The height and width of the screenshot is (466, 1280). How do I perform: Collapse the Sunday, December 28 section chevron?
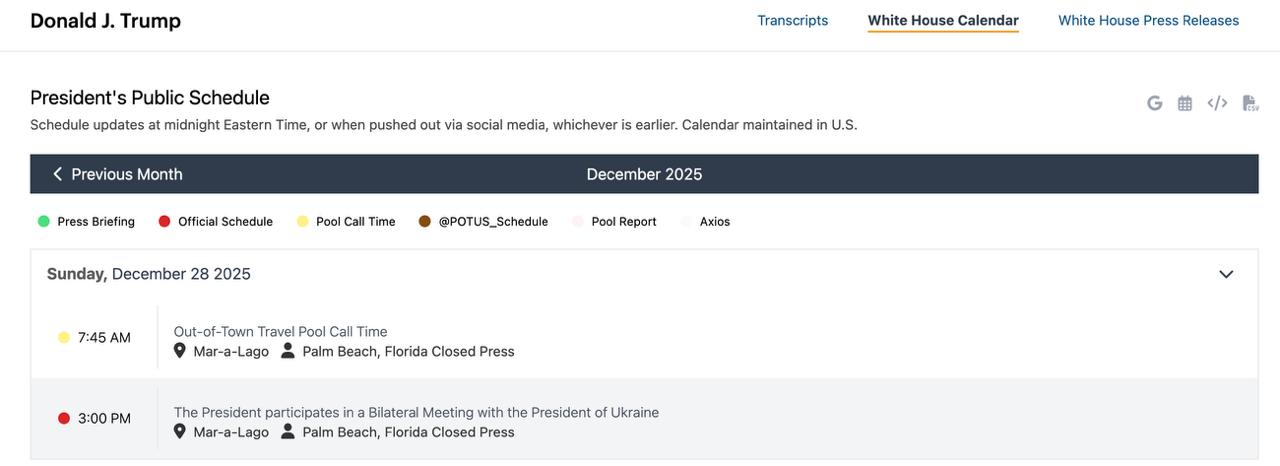tap(1226, 274)
